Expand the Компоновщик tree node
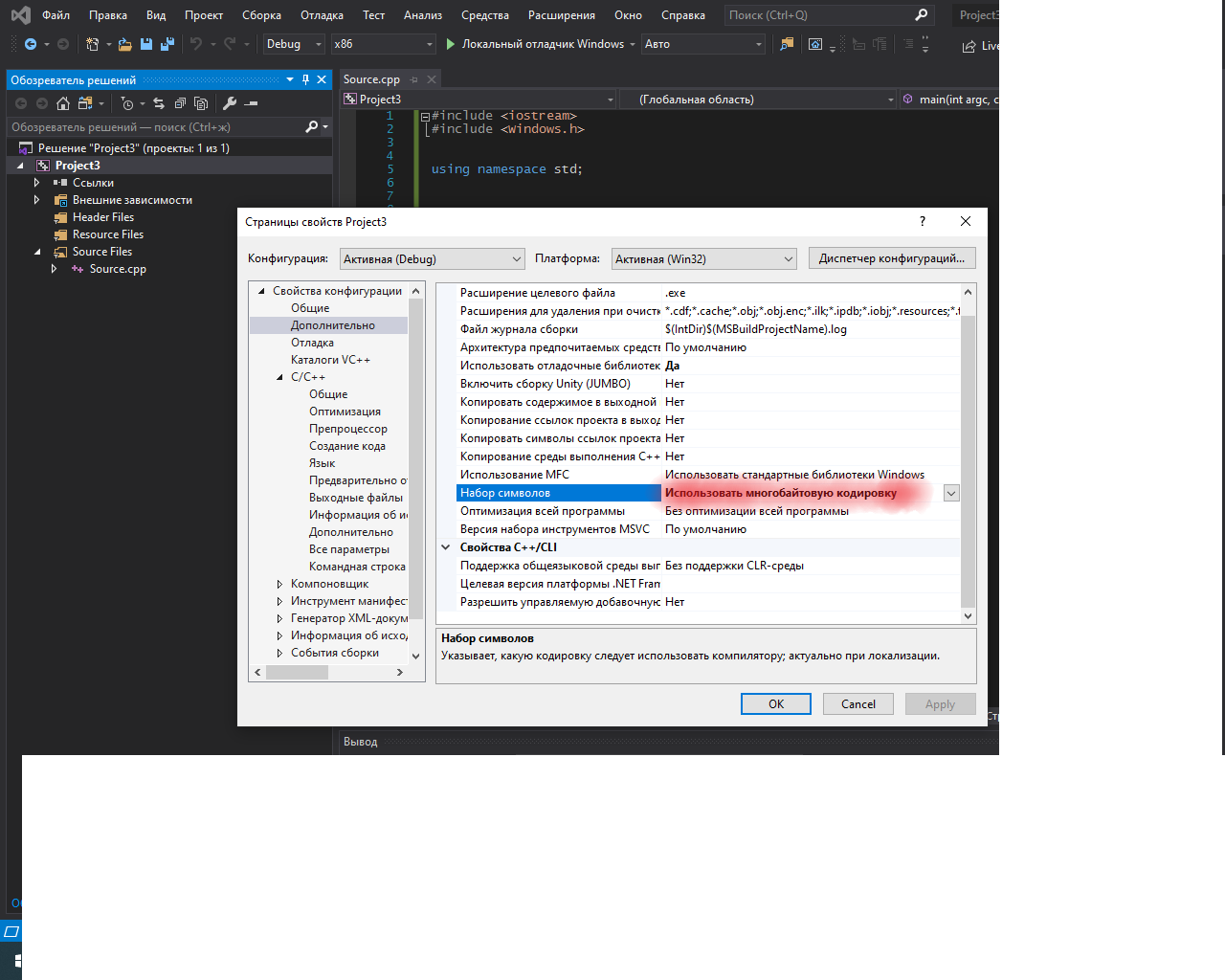 coord(279,584)
